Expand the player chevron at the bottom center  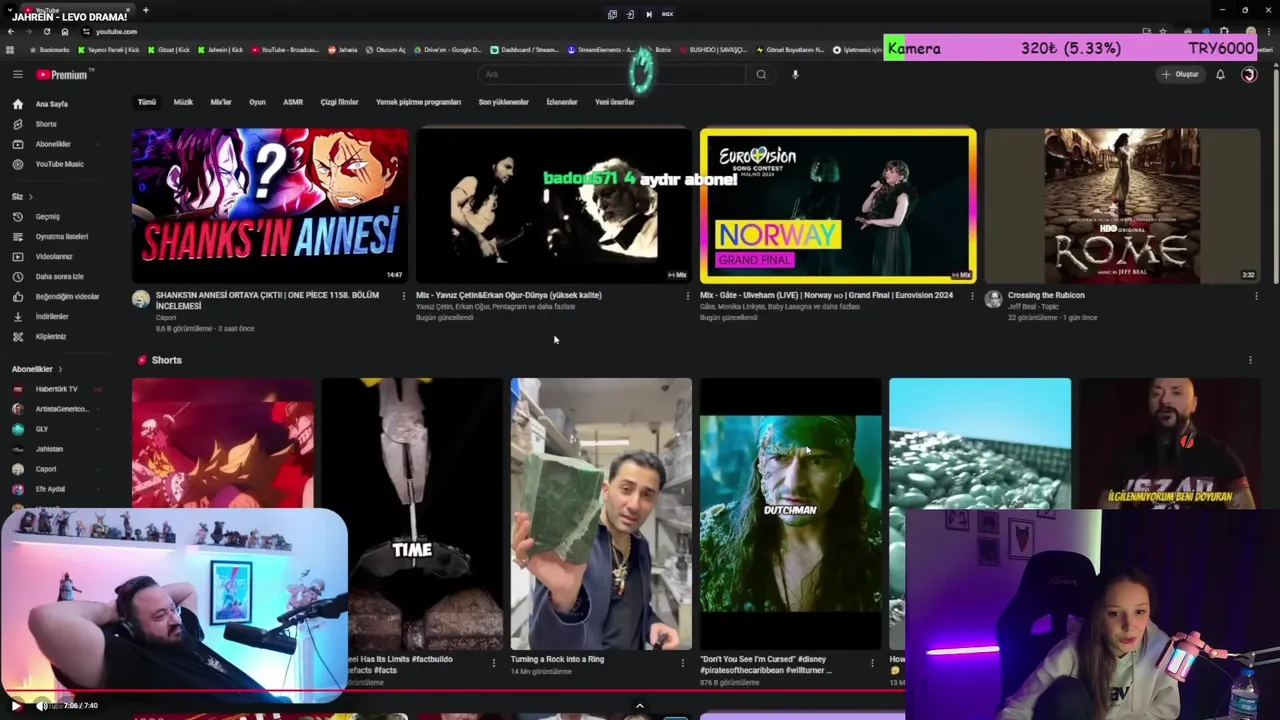tap(640, 706)
